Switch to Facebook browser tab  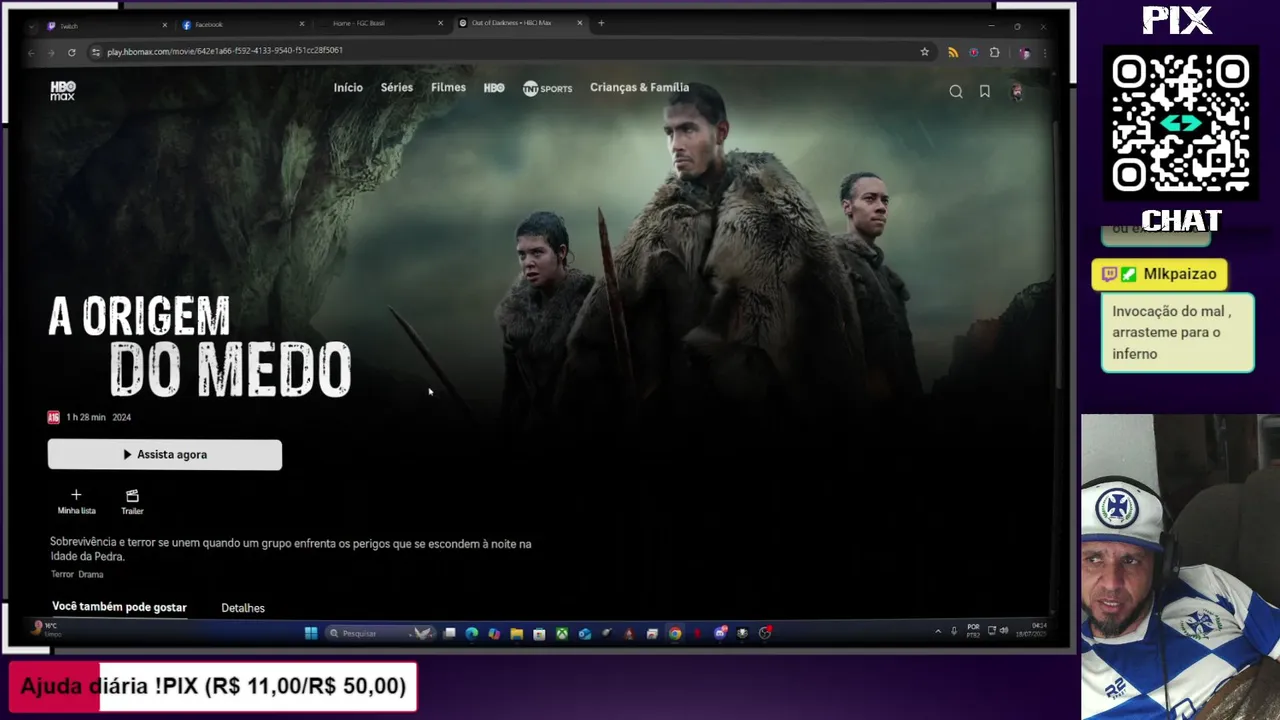point(242,24)
